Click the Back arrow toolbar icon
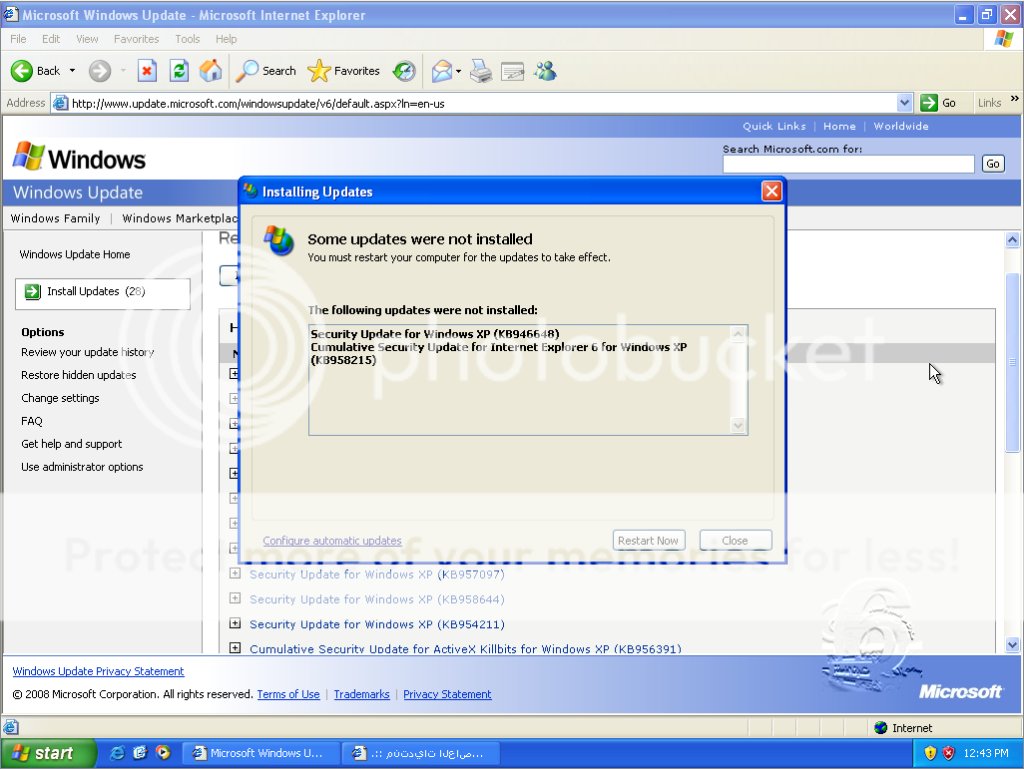The height and width of the screenshot is (769, 1024). pyautogui.click(x=22, y=71)
